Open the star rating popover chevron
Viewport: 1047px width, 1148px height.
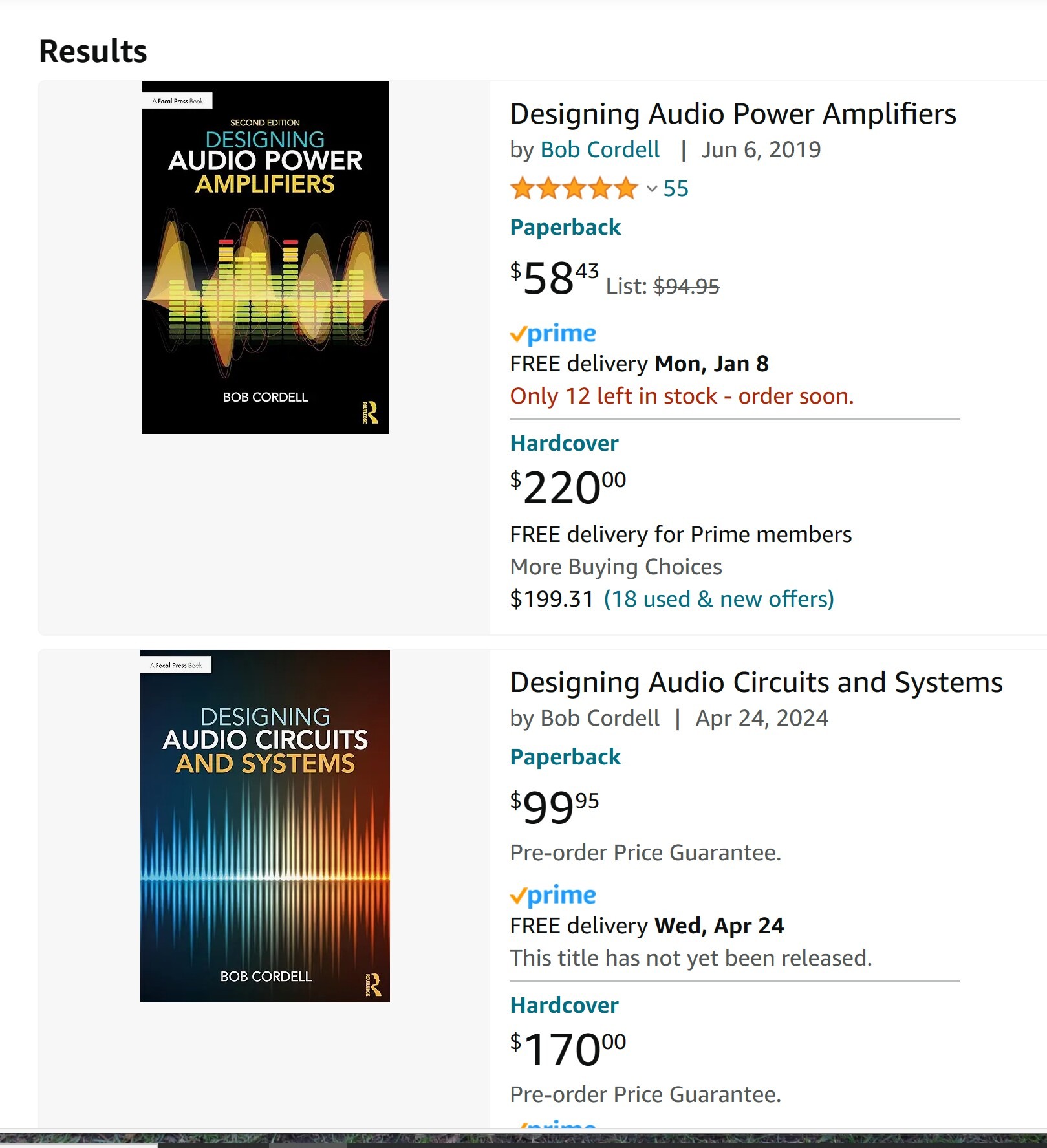[x=651, y=189]
